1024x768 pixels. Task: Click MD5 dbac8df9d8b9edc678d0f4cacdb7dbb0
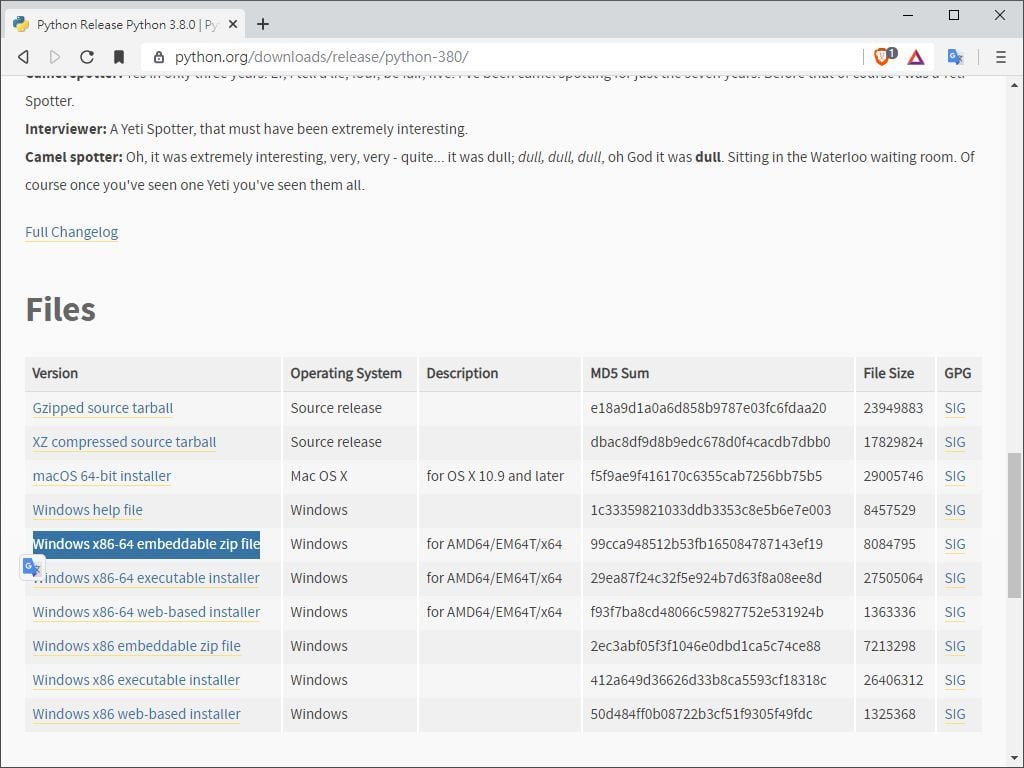(711, 442)
